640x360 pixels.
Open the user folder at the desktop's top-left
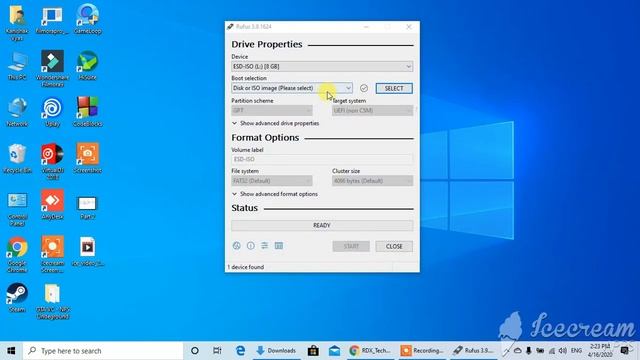tap(17, 23)
